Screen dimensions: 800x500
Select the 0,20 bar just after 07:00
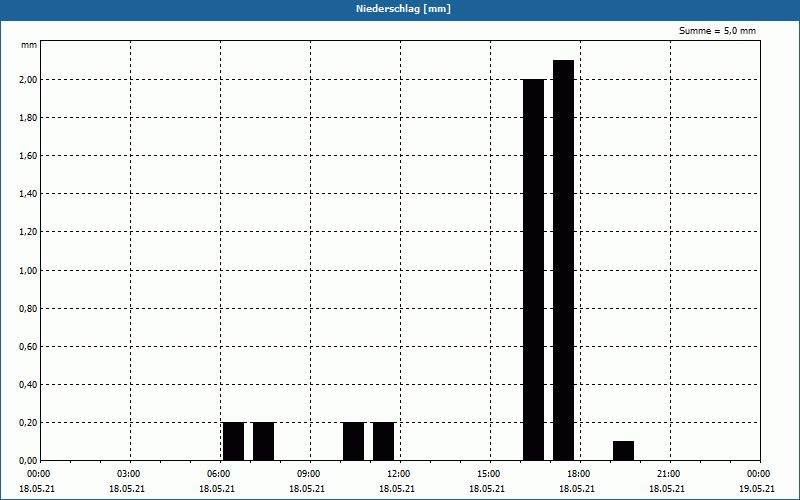tap(264, 441)
